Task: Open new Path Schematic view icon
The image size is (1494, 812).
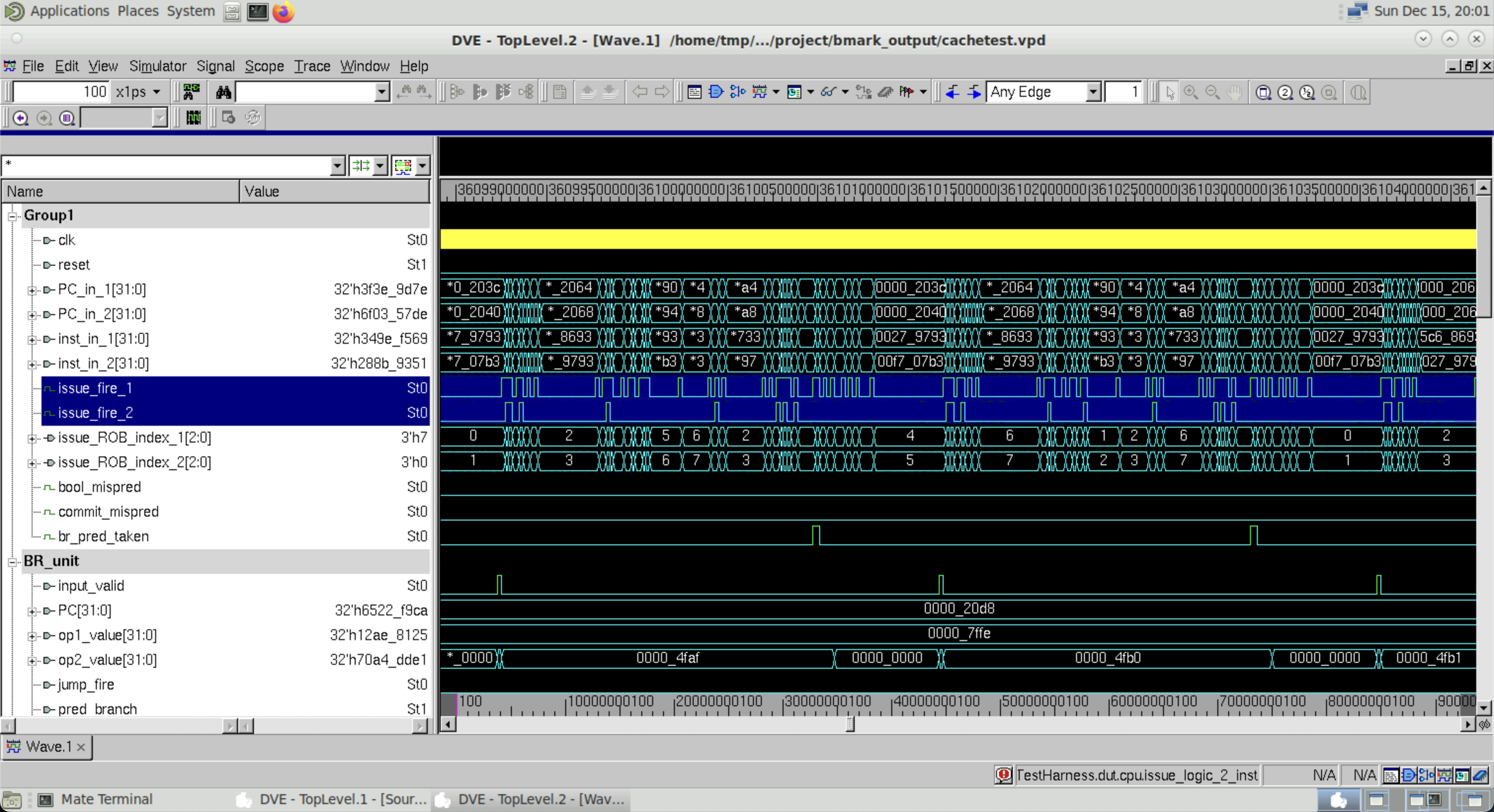Action: click(737, 92)
